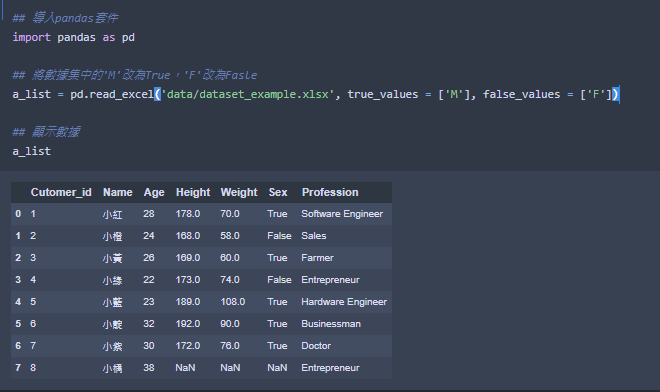The height and width of the screenshot is (392, 660).
Task: Place cursor on the final a_list line
Action: pos(32,151)
